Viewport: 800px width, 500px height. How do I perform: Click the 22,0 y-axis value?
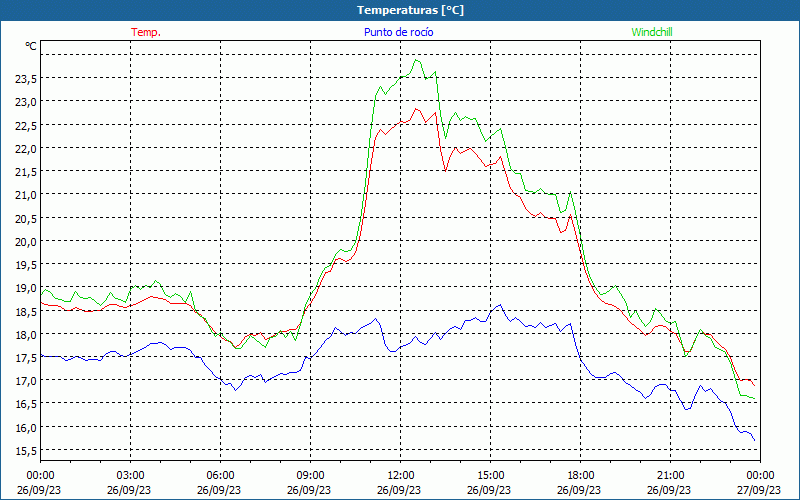pyautogui.click(x=26, y=148)
